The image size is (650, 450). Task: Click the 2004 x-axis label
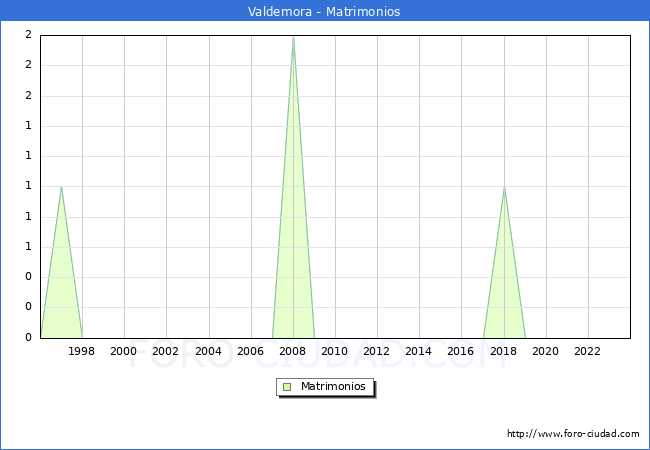click(x=208, y=351)
